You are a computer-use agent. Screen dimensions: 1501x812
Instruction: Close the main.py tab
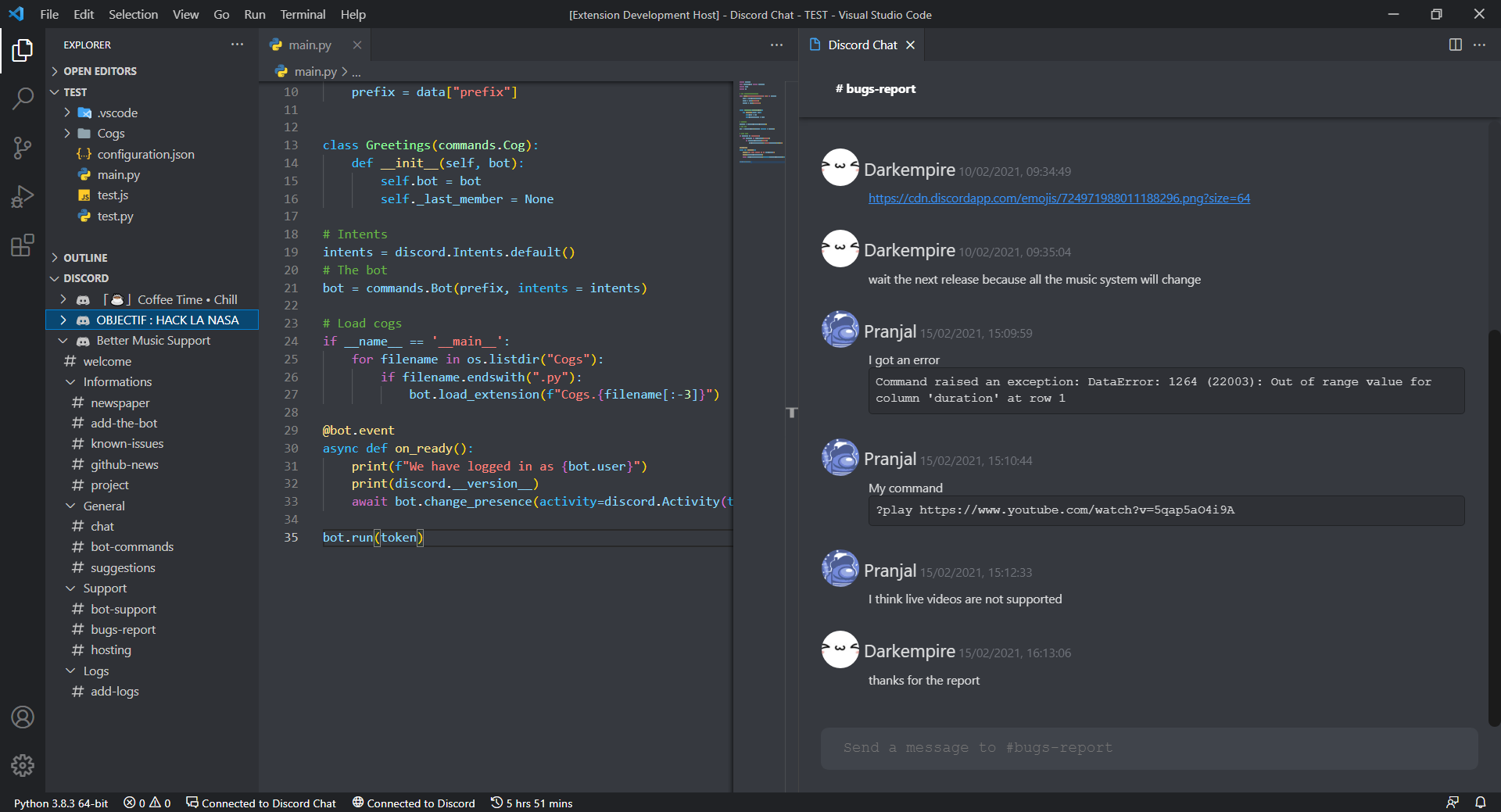tap(356, 45)
